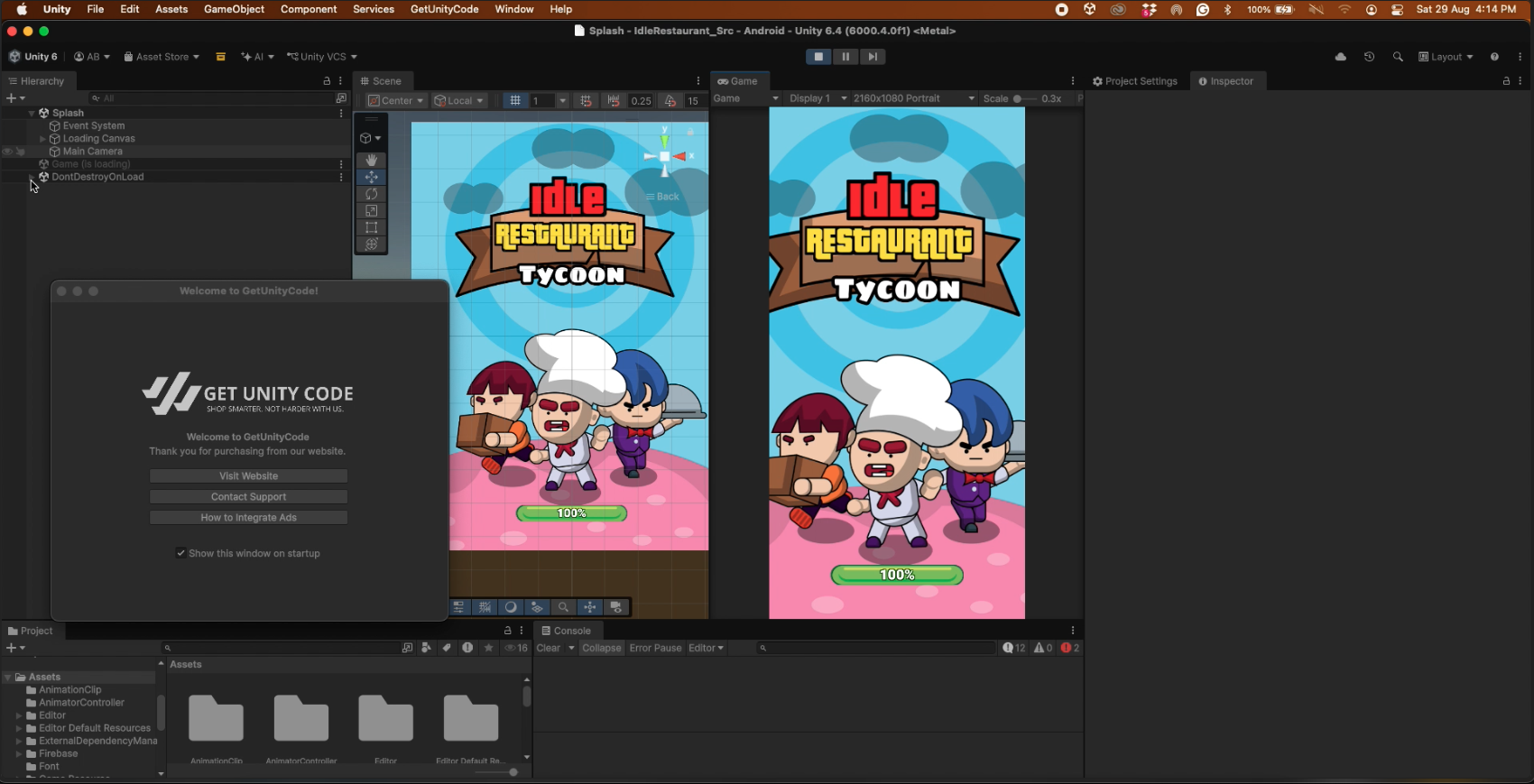
Task: Toggle hidden packages visibility count in Project
Action: tap(516, 648)
